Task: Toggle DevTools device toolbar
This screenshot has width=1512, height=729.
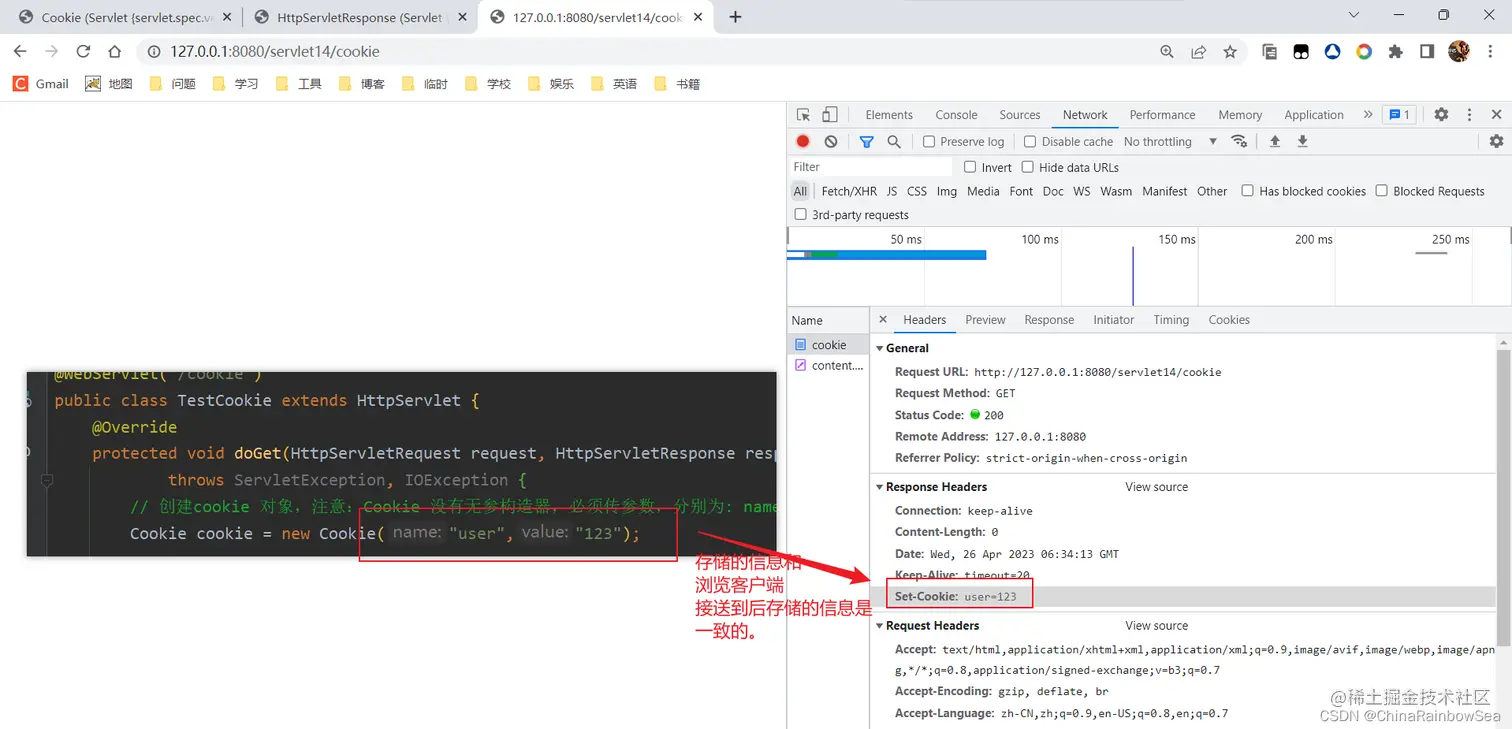Action: click(830, 115)
